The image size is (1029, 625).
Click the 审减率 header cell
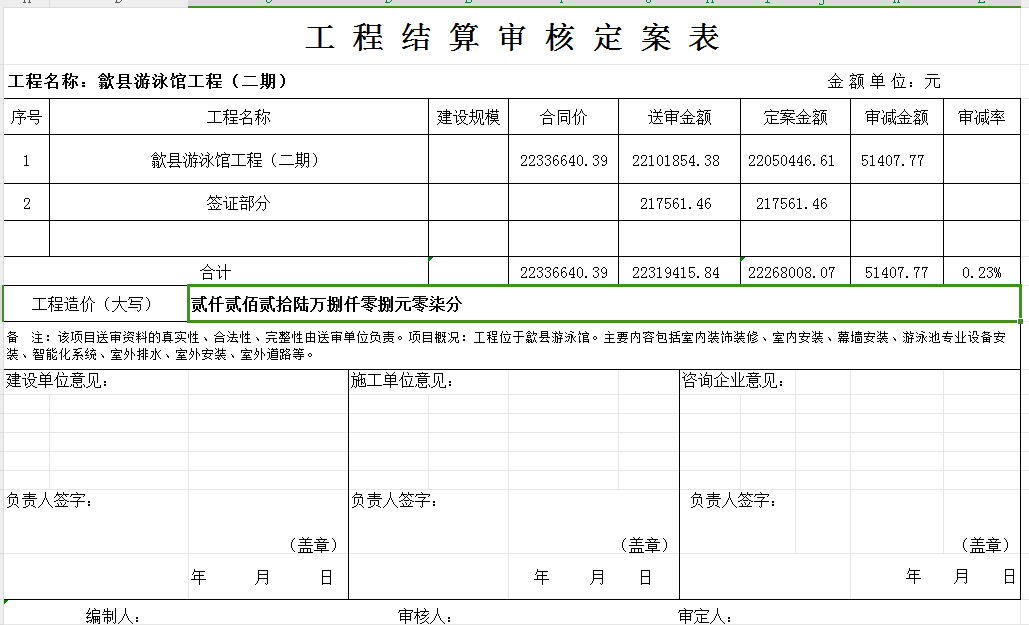981,118
